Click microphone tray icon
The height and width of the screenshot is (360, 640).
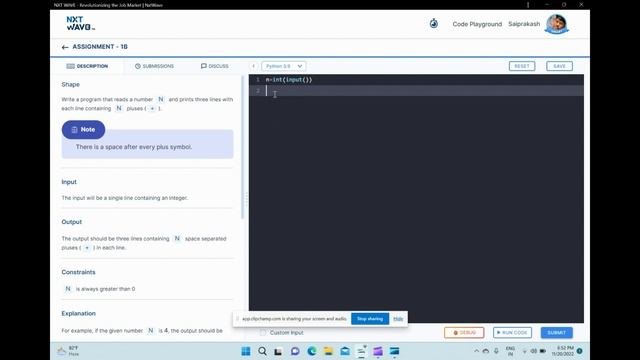tap(496, 351)
